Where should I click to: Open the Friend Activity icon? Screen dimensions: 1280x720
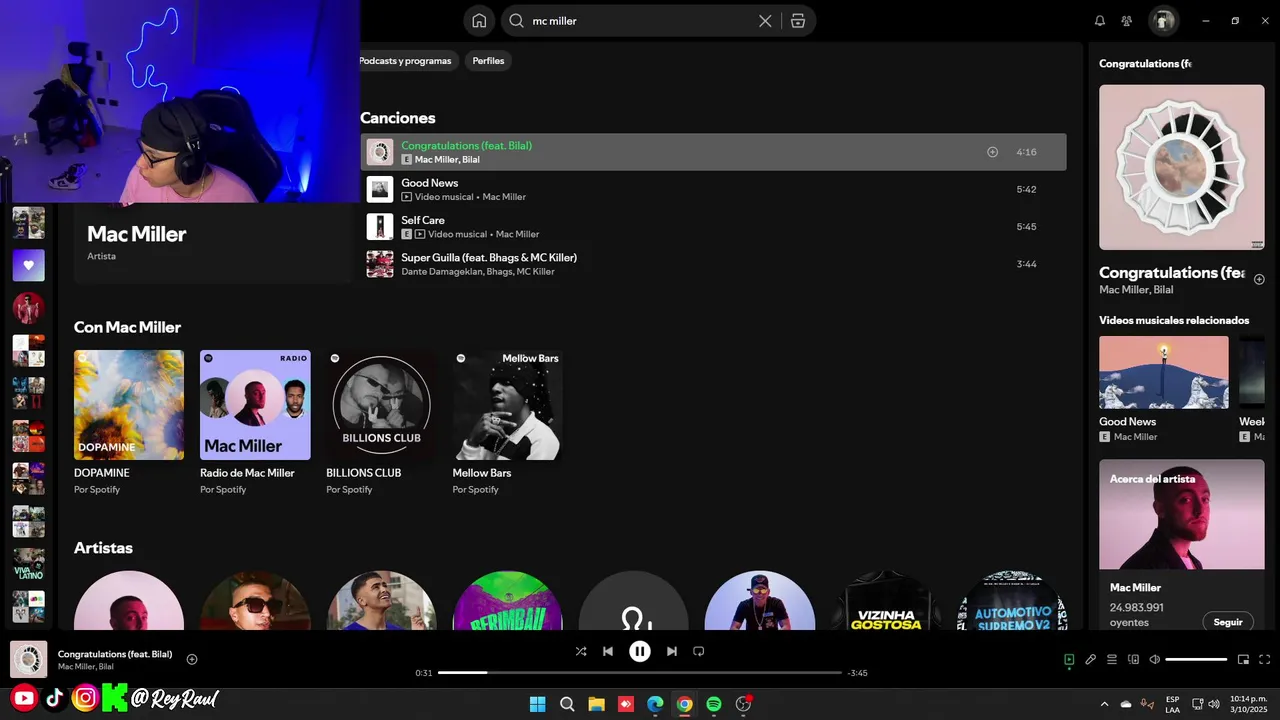[x=1127, y=21]
